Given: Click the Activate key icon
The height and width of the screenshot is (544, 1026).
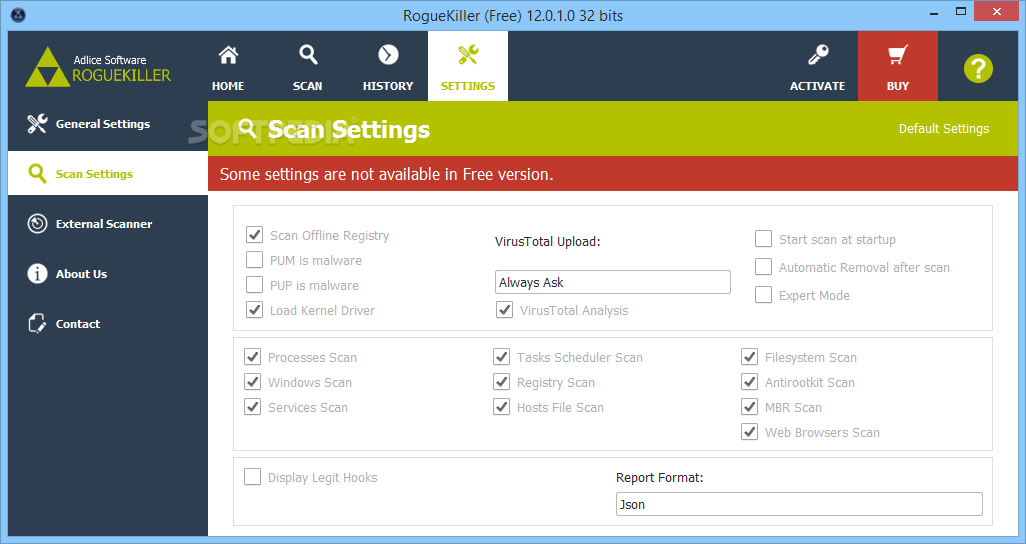Looking at the screenshot, I should coord(817,55).
